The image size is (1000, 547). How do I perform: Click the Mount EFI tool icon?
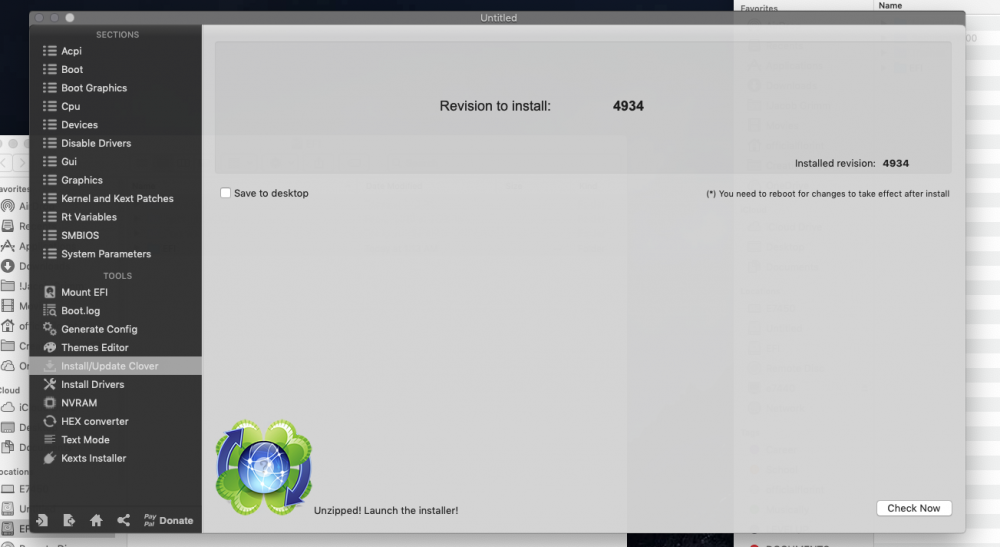click(50, 292)
